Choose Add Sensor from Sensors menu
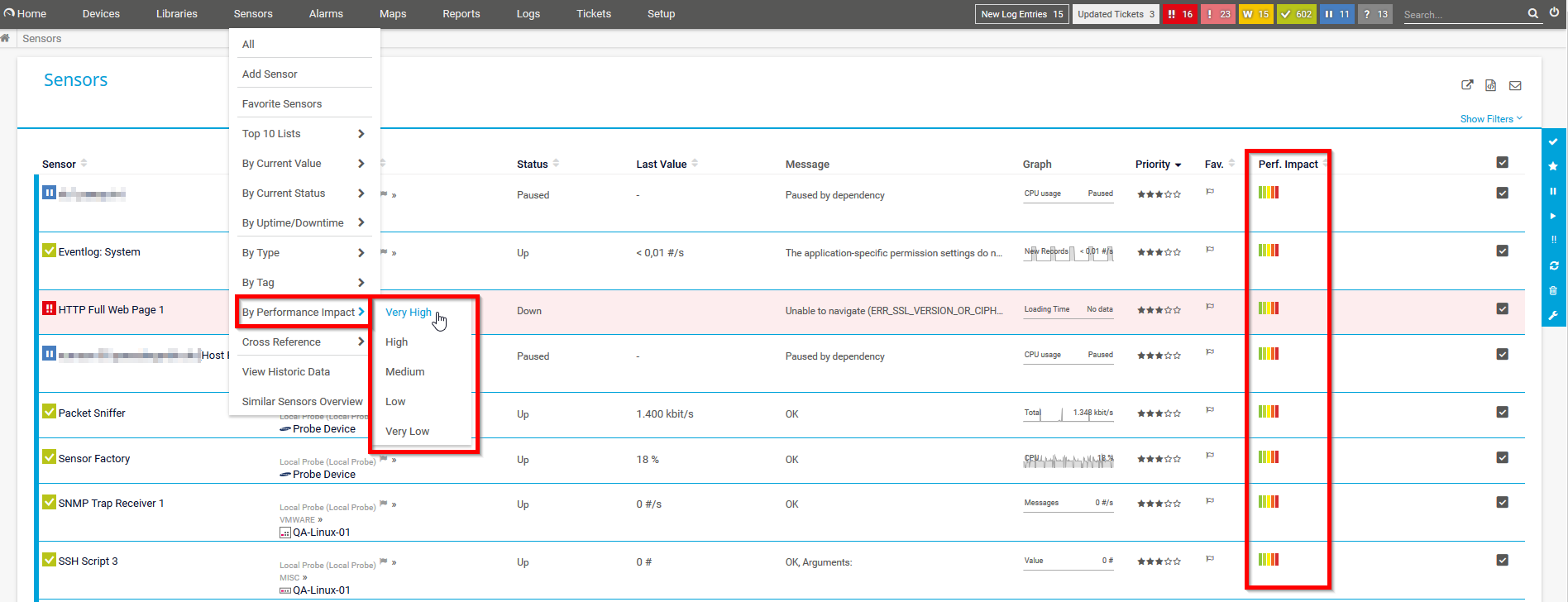This screenshot has height=602, width=1568. [x=270, y=74]
